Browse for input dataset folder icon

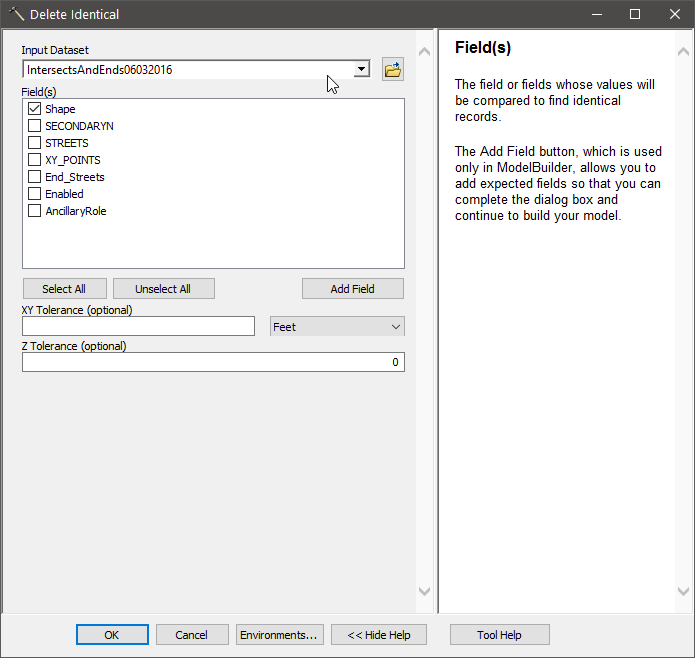pyautogui.click(x=393, y=69)
